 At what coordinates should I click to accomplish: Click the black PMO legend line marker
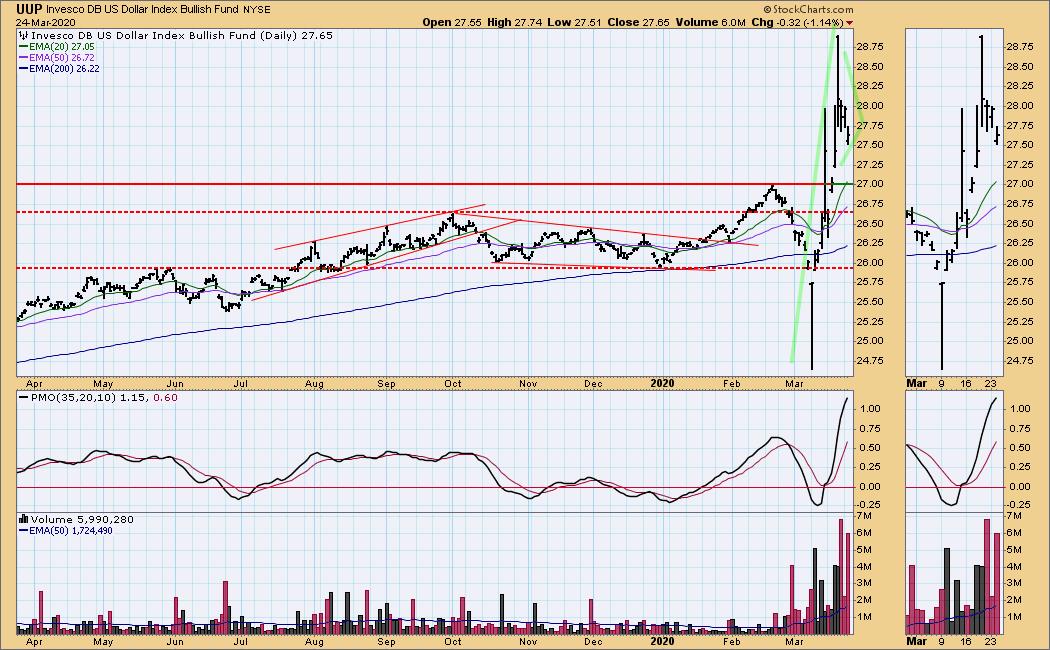point(24,398)
